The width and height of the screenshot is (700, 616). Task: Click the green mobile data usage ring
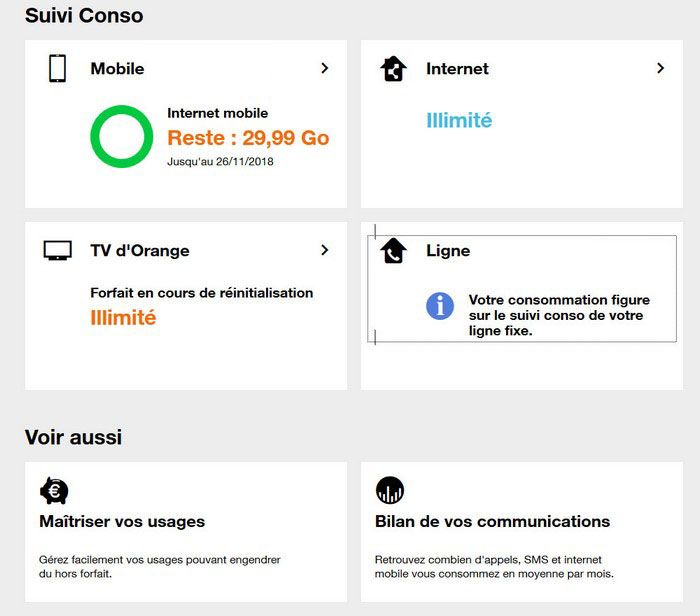121,137
